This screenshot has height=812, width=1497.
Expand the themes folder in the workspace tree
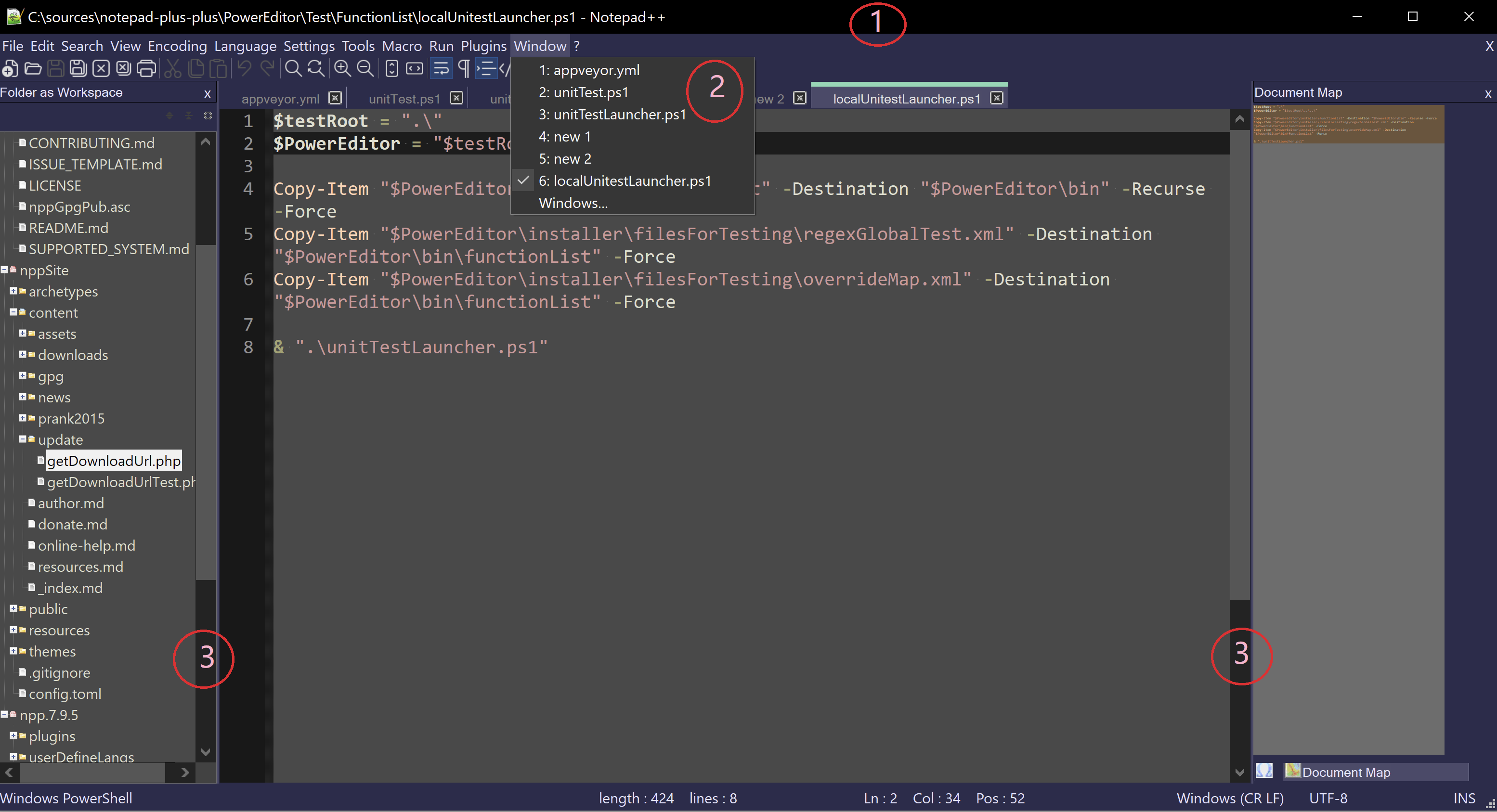coord(14,651)
